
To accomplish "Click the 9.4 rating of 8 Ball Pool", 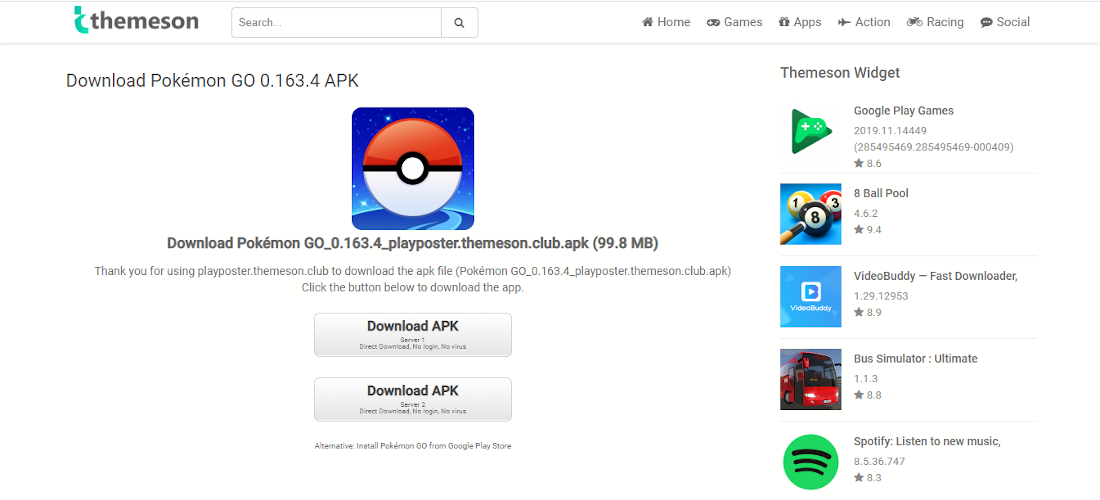I will pyautogui.click(x=867, y=229).
